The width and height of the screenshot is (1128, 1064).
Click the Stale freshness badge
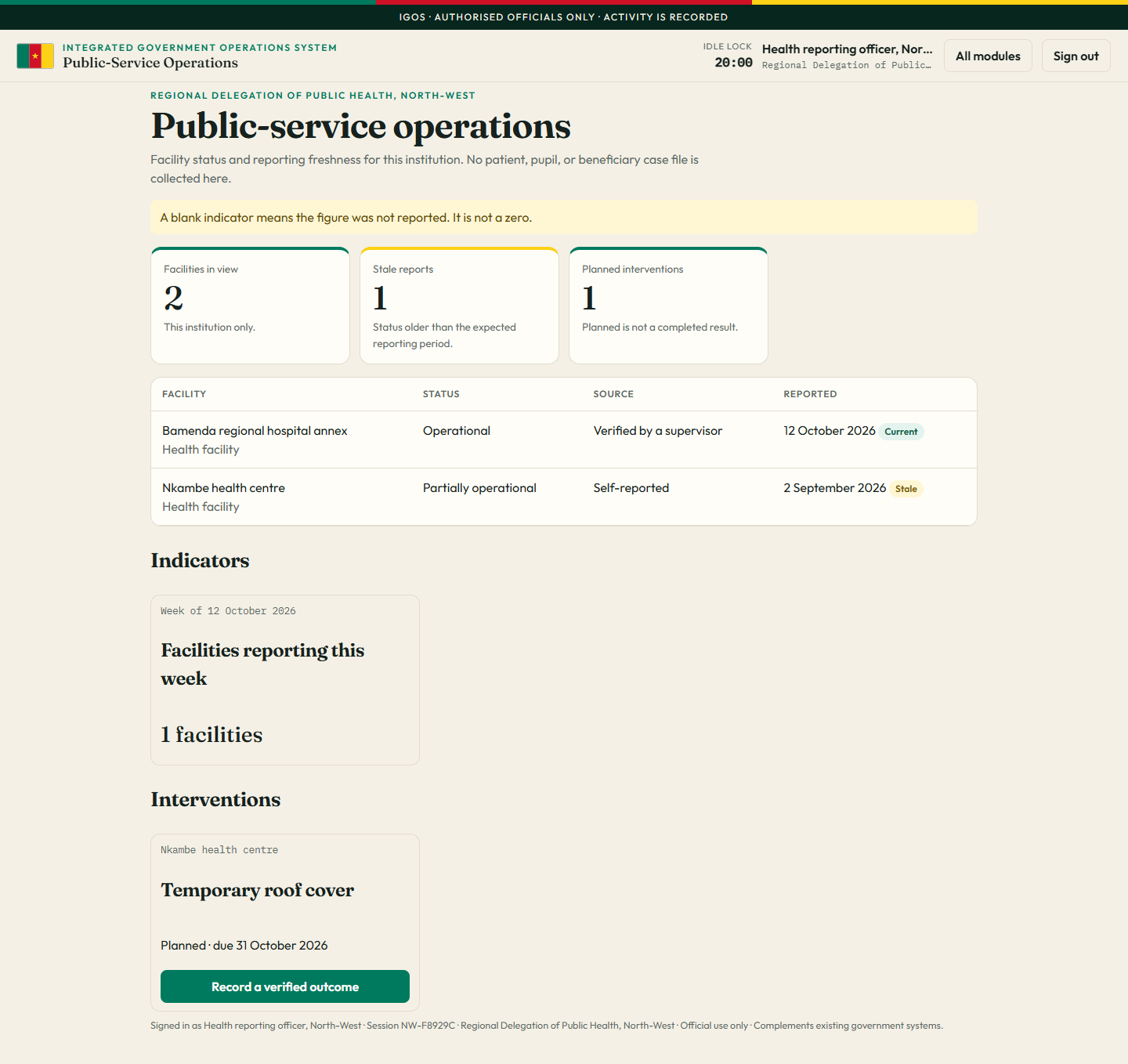click(x=906, y=489)
